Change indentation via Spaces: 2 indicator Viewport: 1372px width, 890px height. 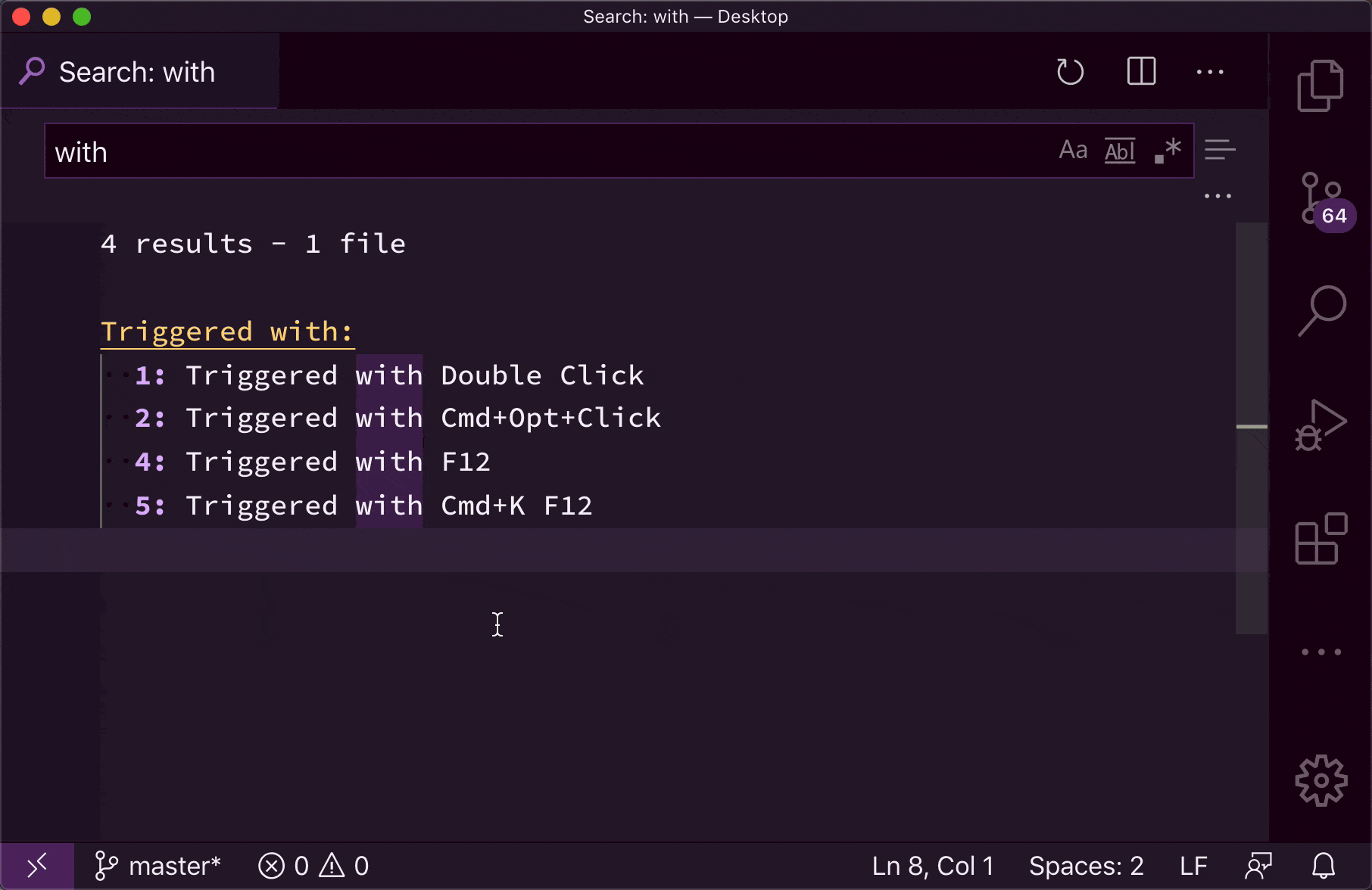(1087, 865)
